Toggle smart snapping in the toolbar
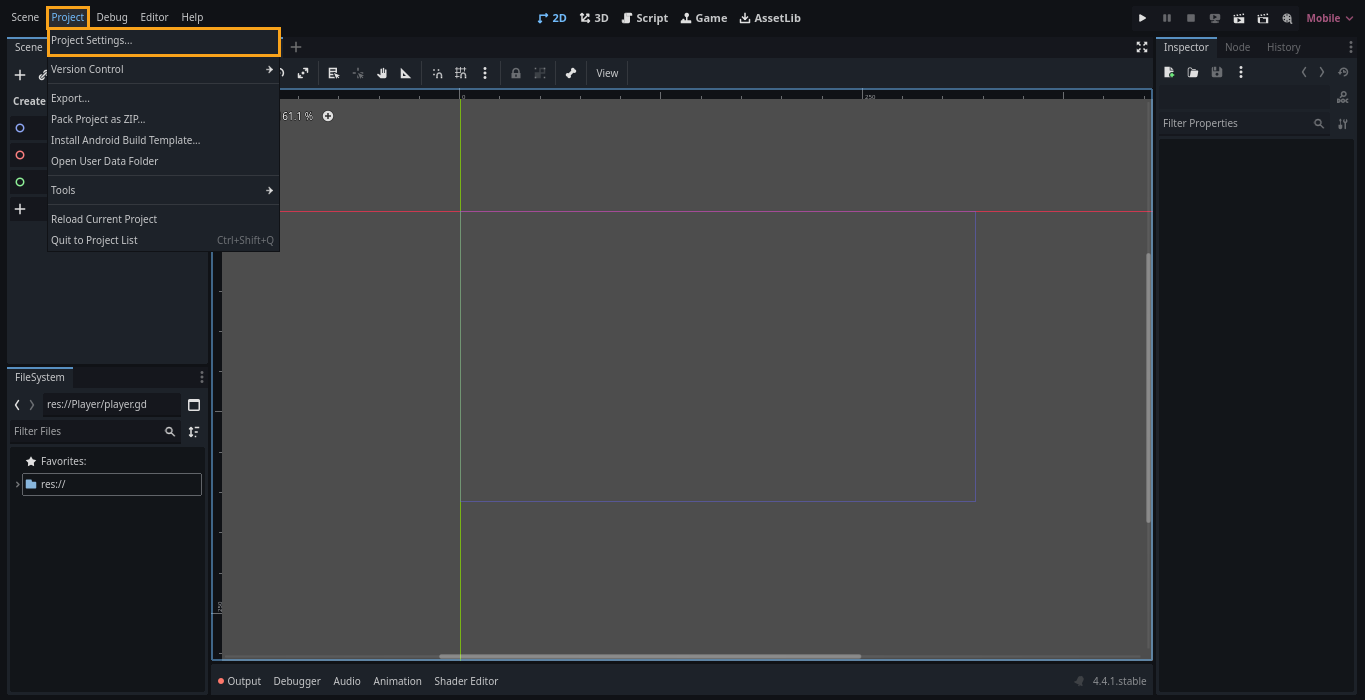This screenshot has height=700, width=1365. 437,73
